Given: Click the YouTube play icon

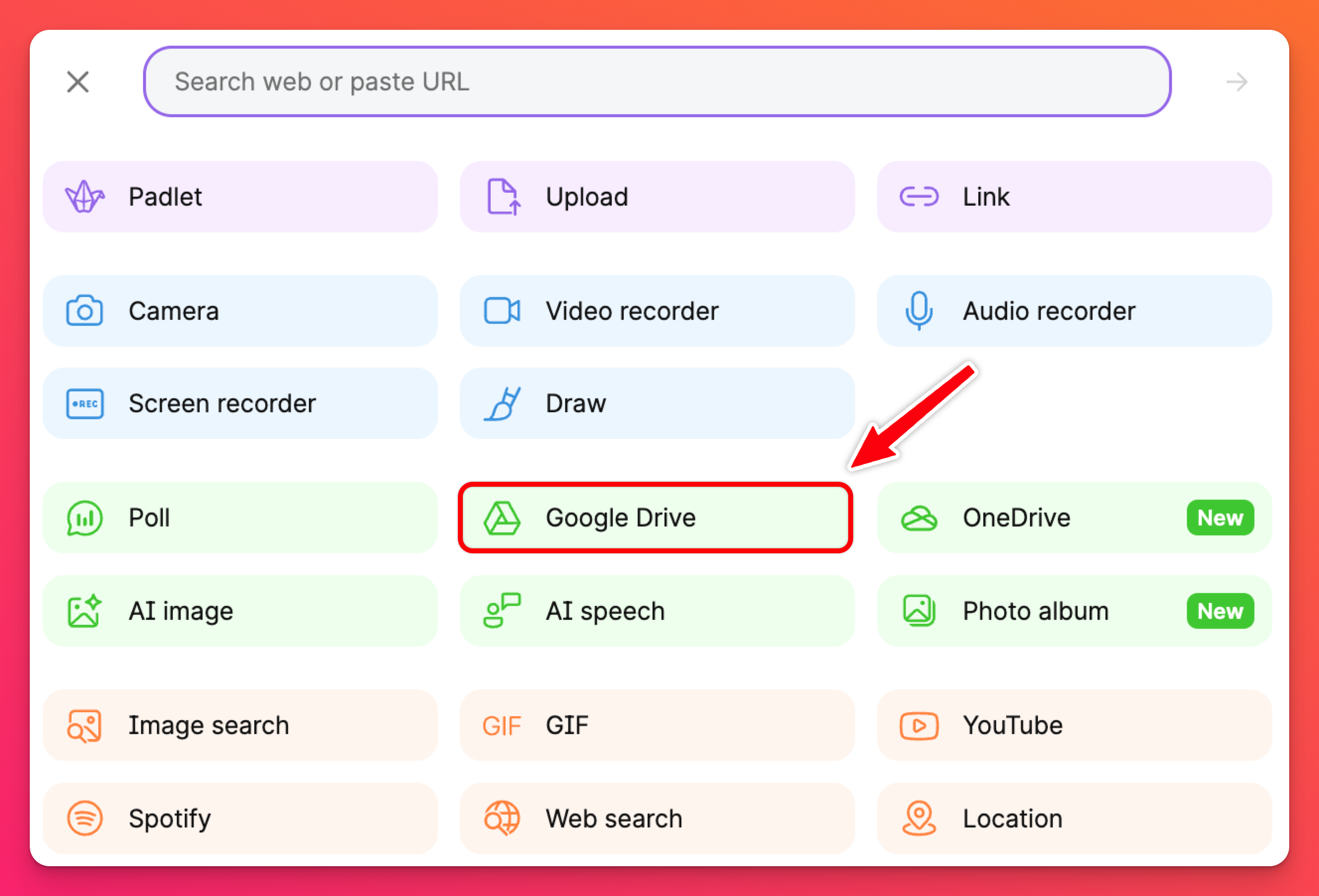Looking at the screenshot, I should (919, 726).
